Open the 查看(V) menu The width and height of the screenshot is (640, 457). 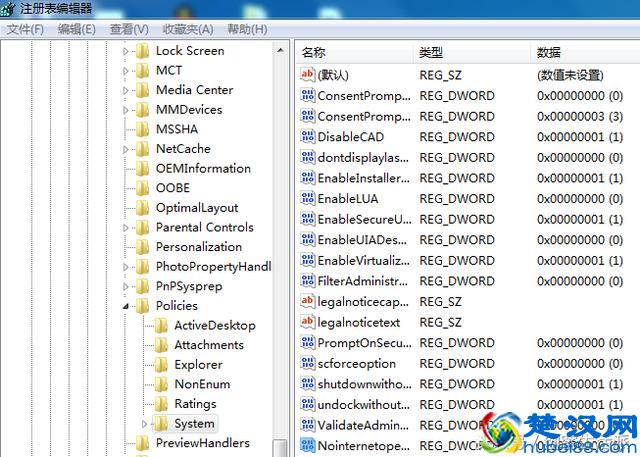pyautogui.click(x=129, y=29)
